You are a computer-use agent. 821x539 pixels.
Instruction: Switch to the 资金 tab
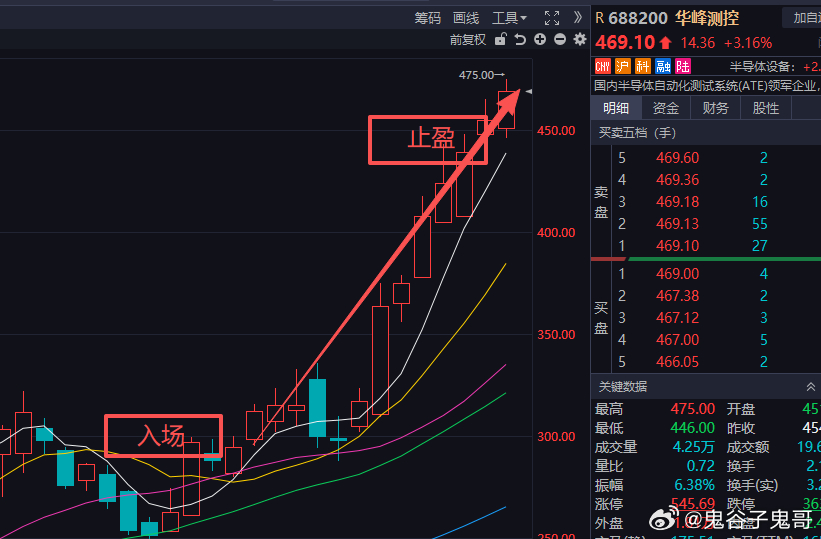pyautogui.click(x=665, y=108)
